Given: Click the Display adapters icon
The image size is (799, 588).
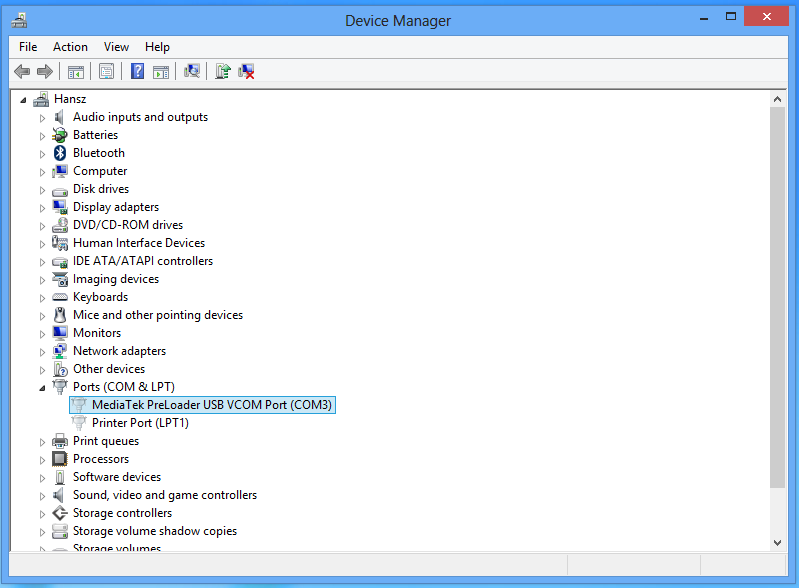Looking at the screenshot, I should tap(60, 207).
